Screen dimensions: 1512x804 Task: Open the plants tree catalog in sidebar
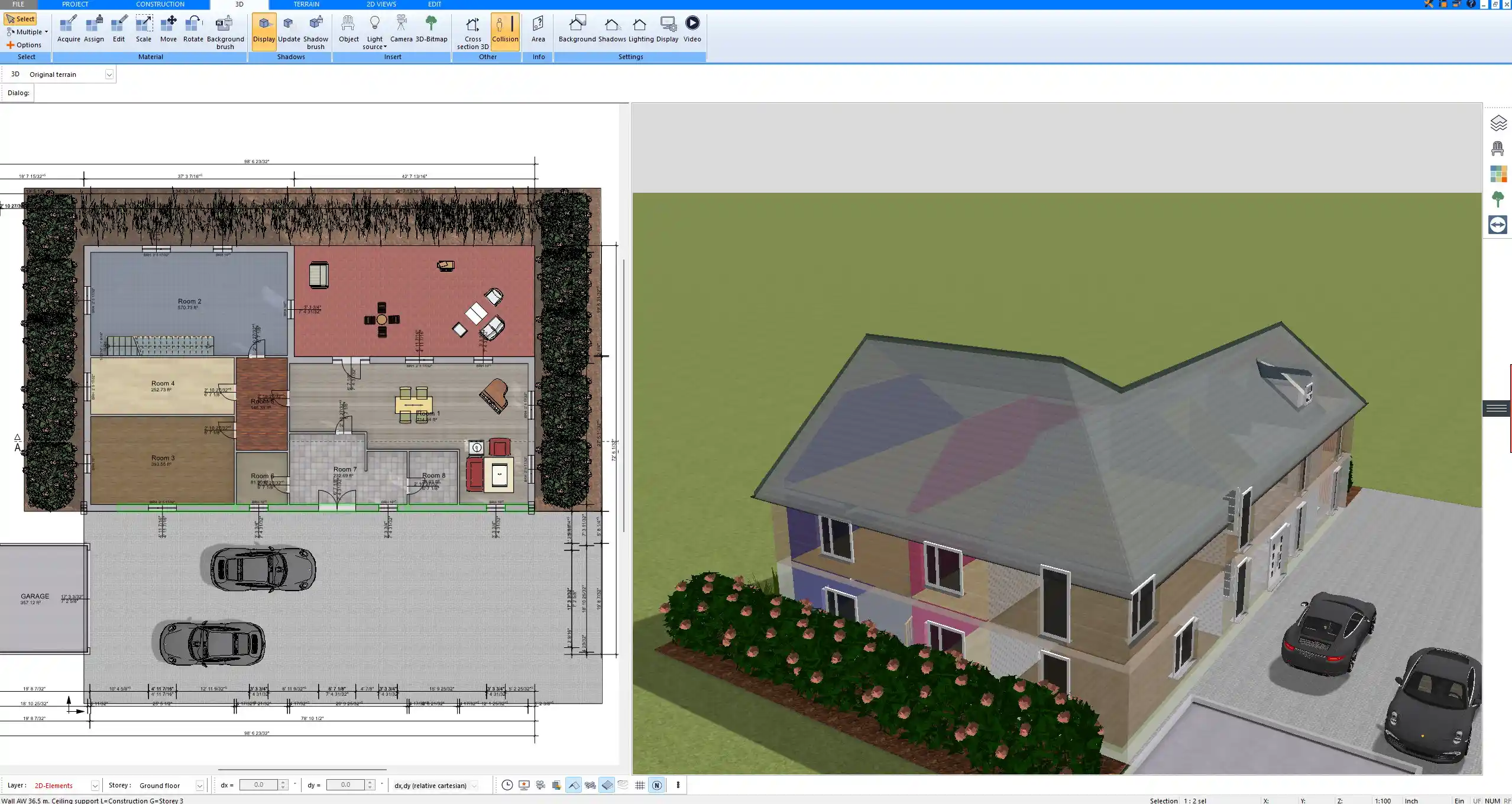coord(1498,199)
